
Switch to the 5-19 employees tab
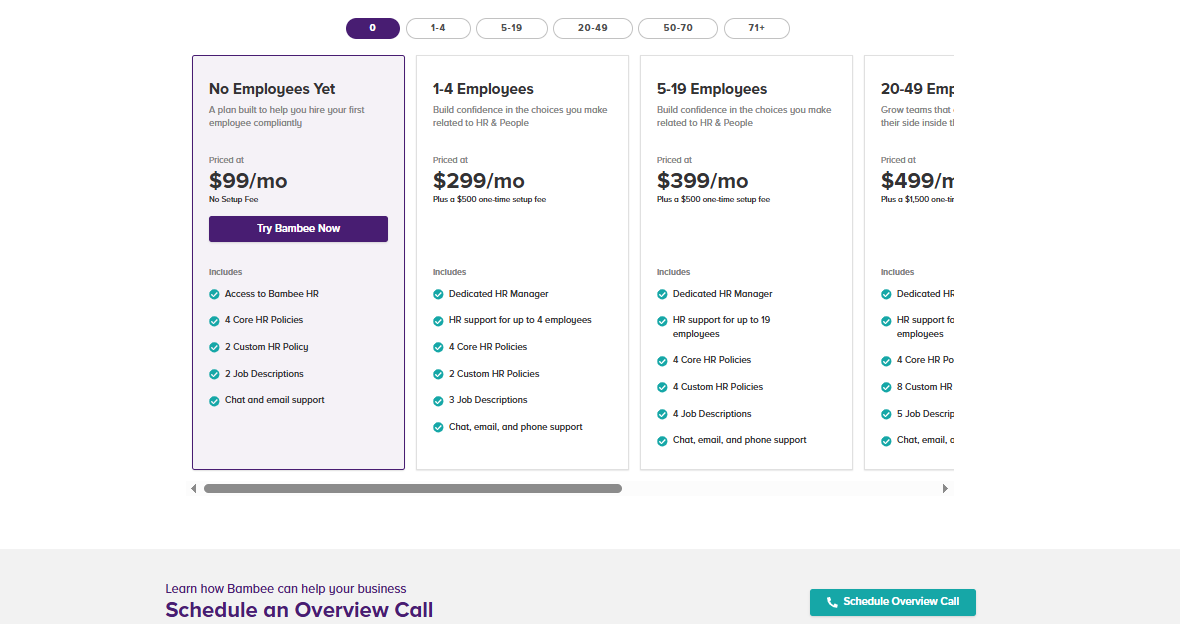click(511, 28)
